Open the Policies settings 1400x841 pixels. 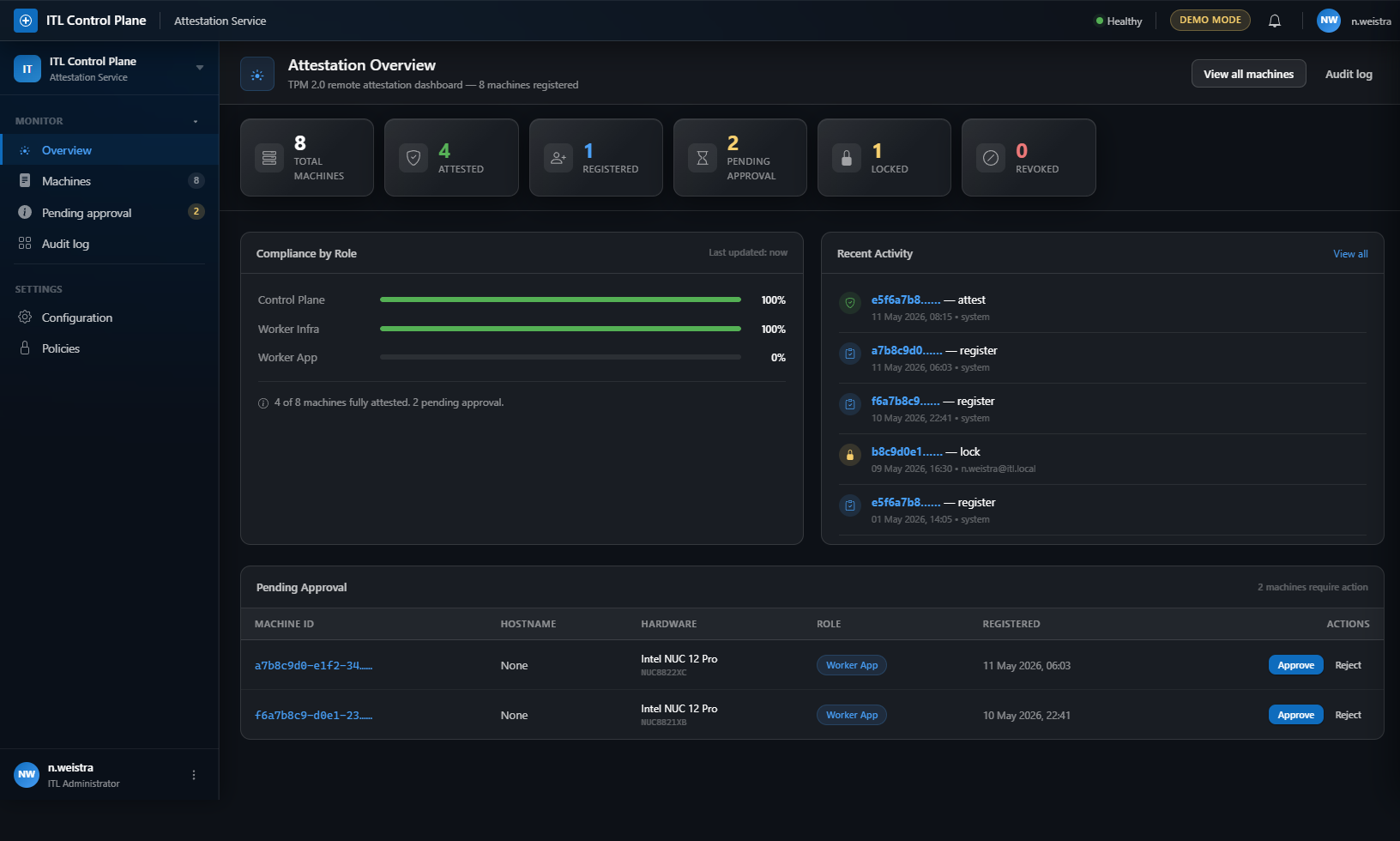pos(110,348)
